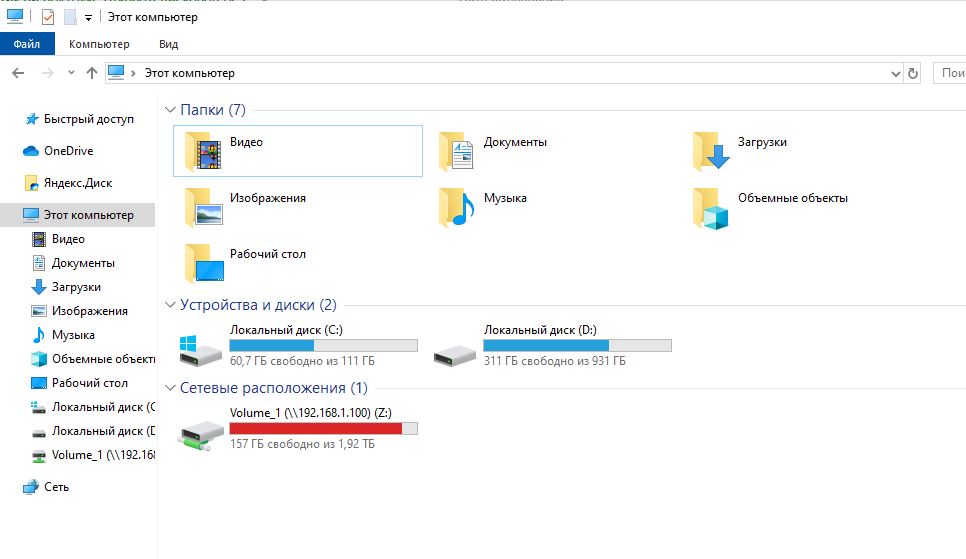Viewport: 966px width, 559px height.
Task: Collapse the Папки (7) group
Action: pyautogui.click(x=169, y=110)
